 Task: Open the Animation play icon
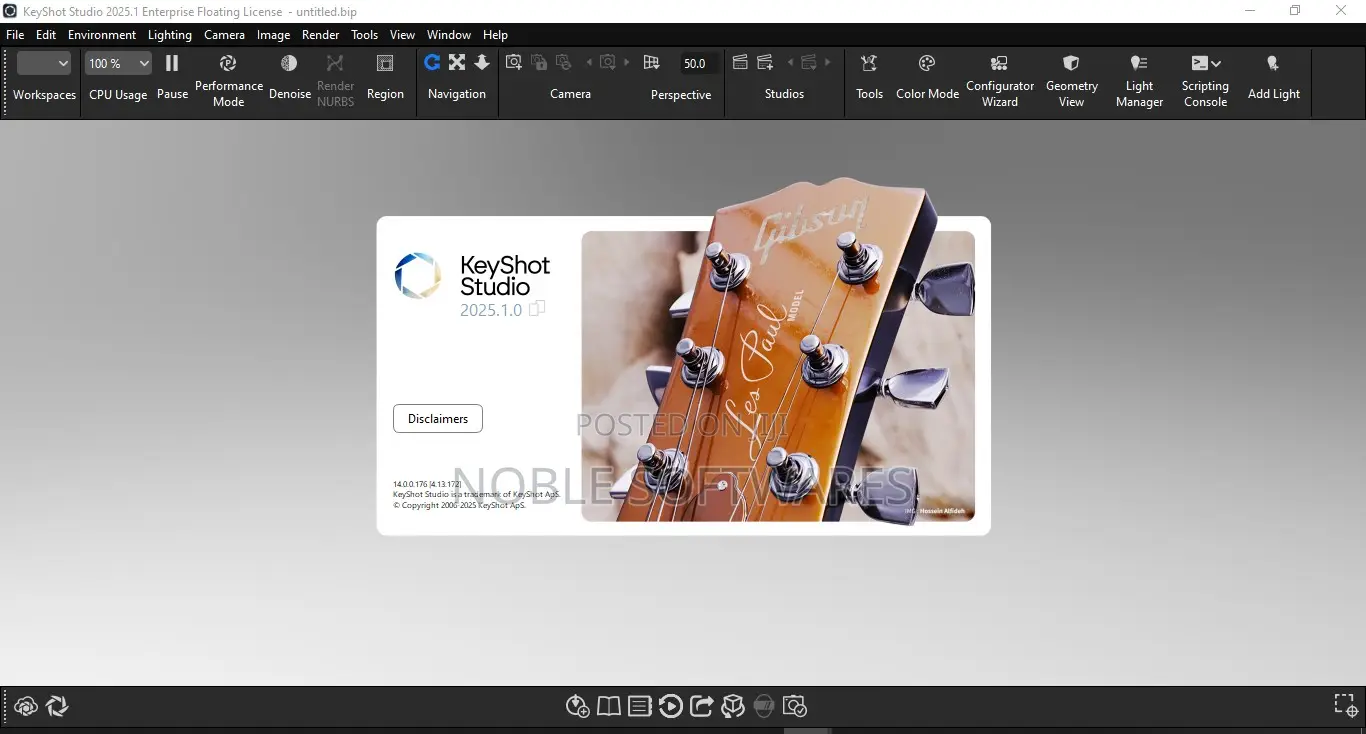[671, 707]
